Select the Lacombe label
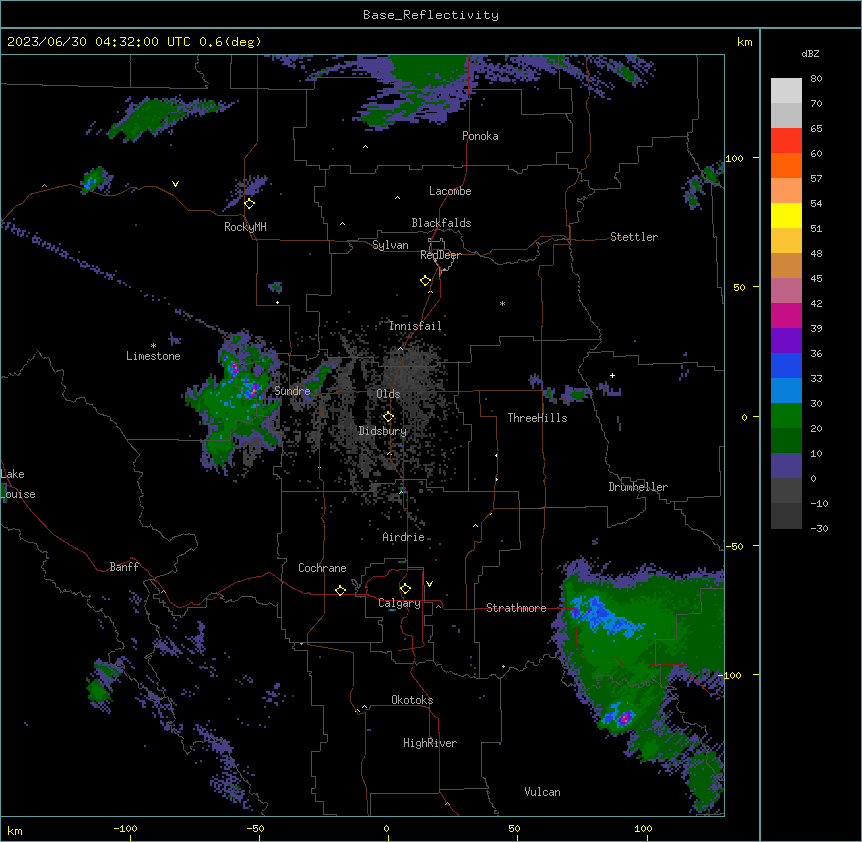This screenshot has width=862, height=842. coord(450,191)
